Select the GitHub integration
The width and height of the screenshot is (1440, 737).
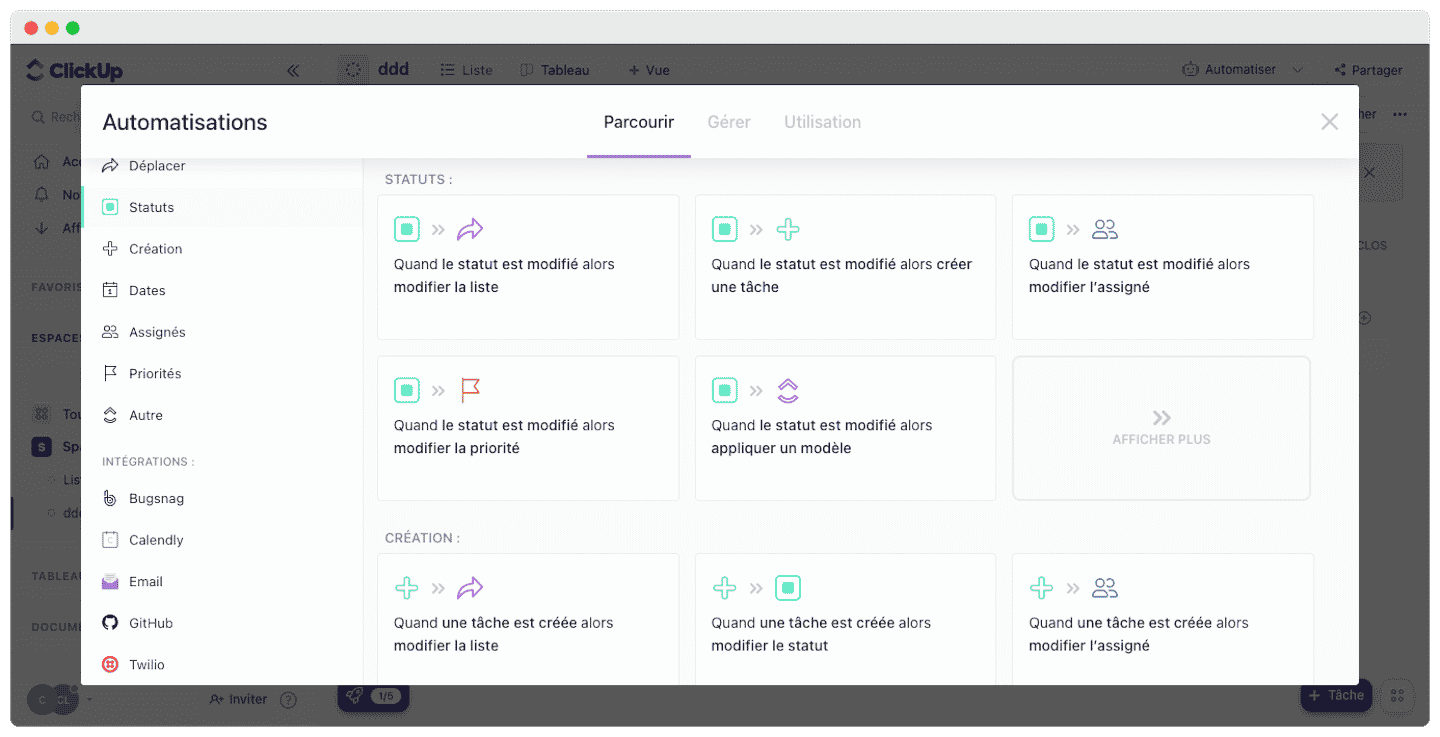[x=222, y=623]
